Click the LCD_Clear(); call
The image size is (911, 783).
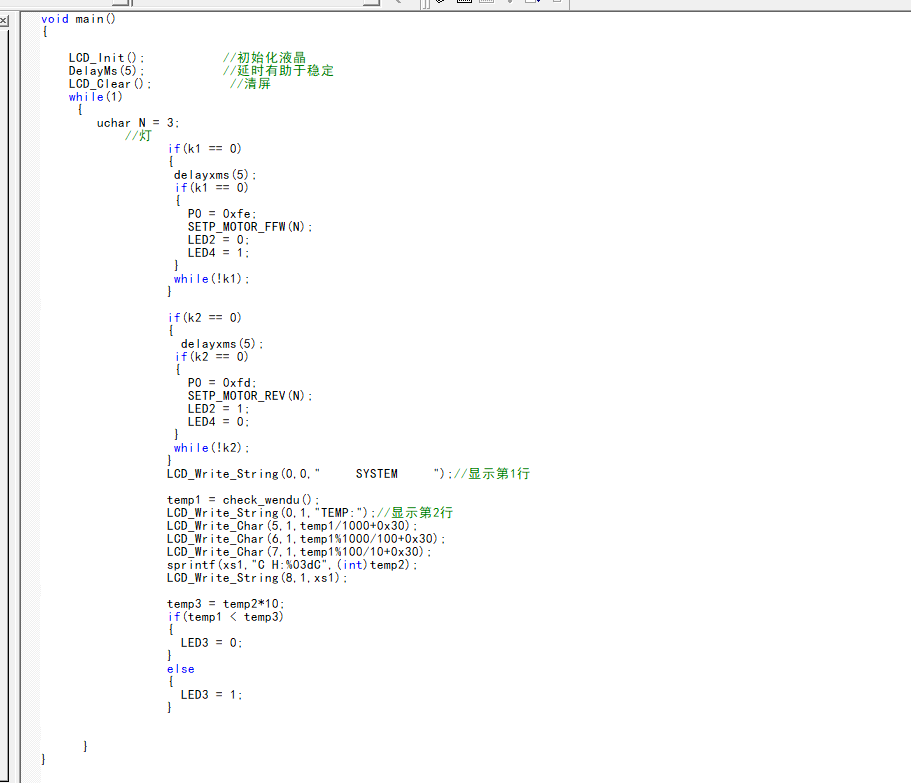110,84
